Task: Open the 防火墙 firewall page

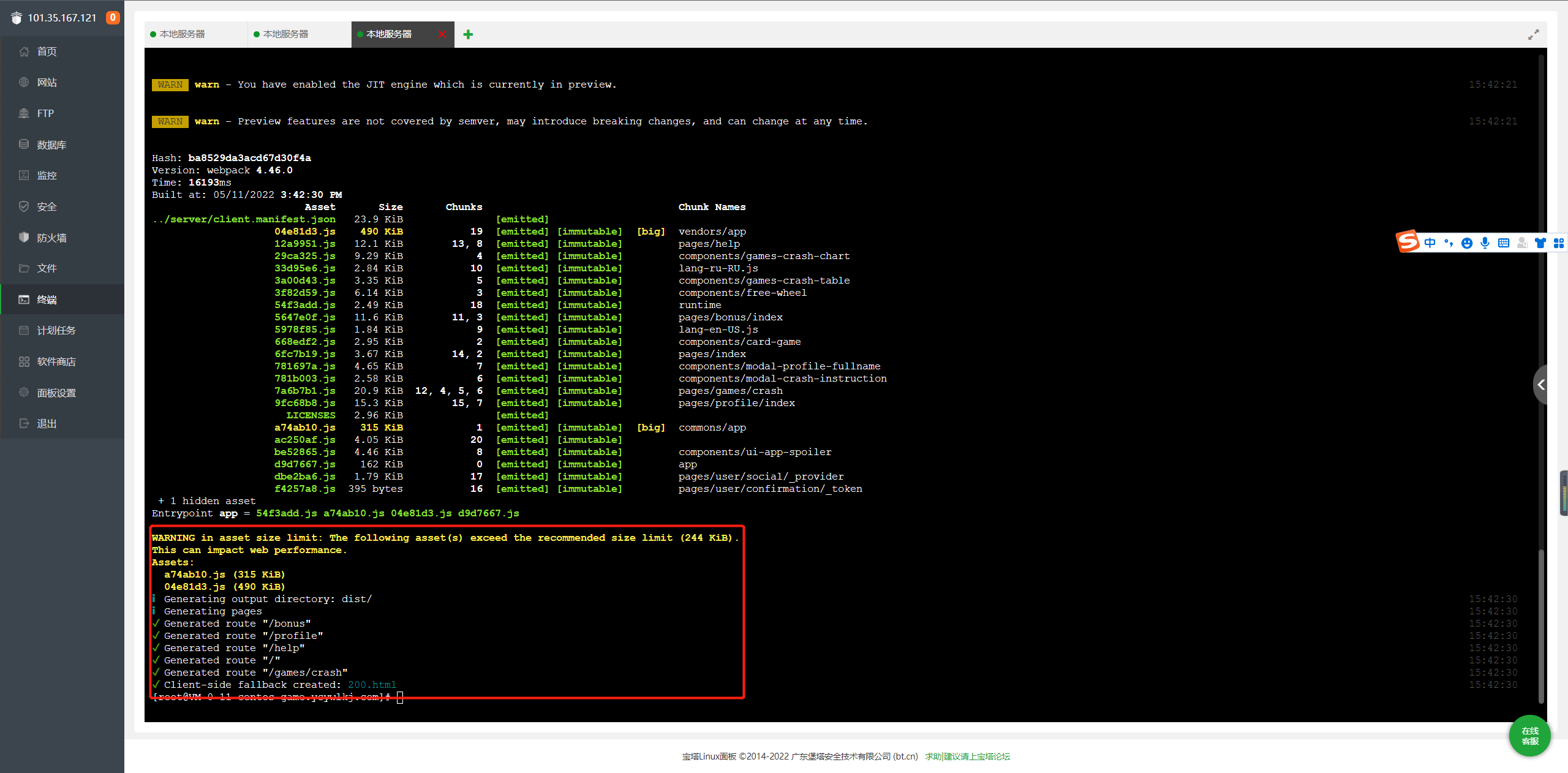Action: (51, 238)
